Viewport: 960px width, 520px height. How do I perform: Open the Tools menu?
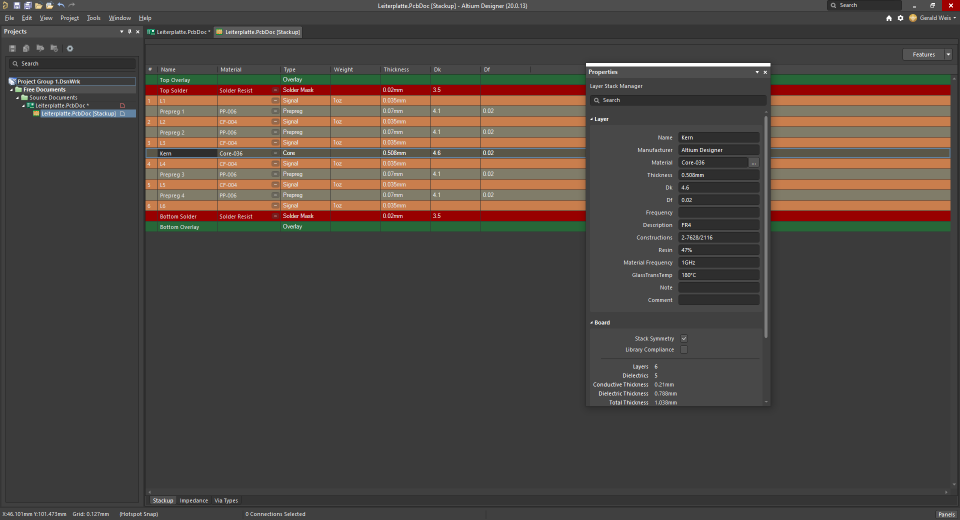tap(93, 18)
